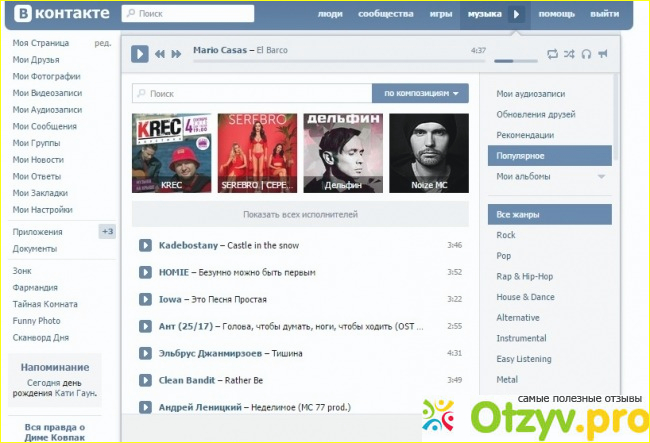Click 'Показать всех исполнителей' button

(300, 214)
